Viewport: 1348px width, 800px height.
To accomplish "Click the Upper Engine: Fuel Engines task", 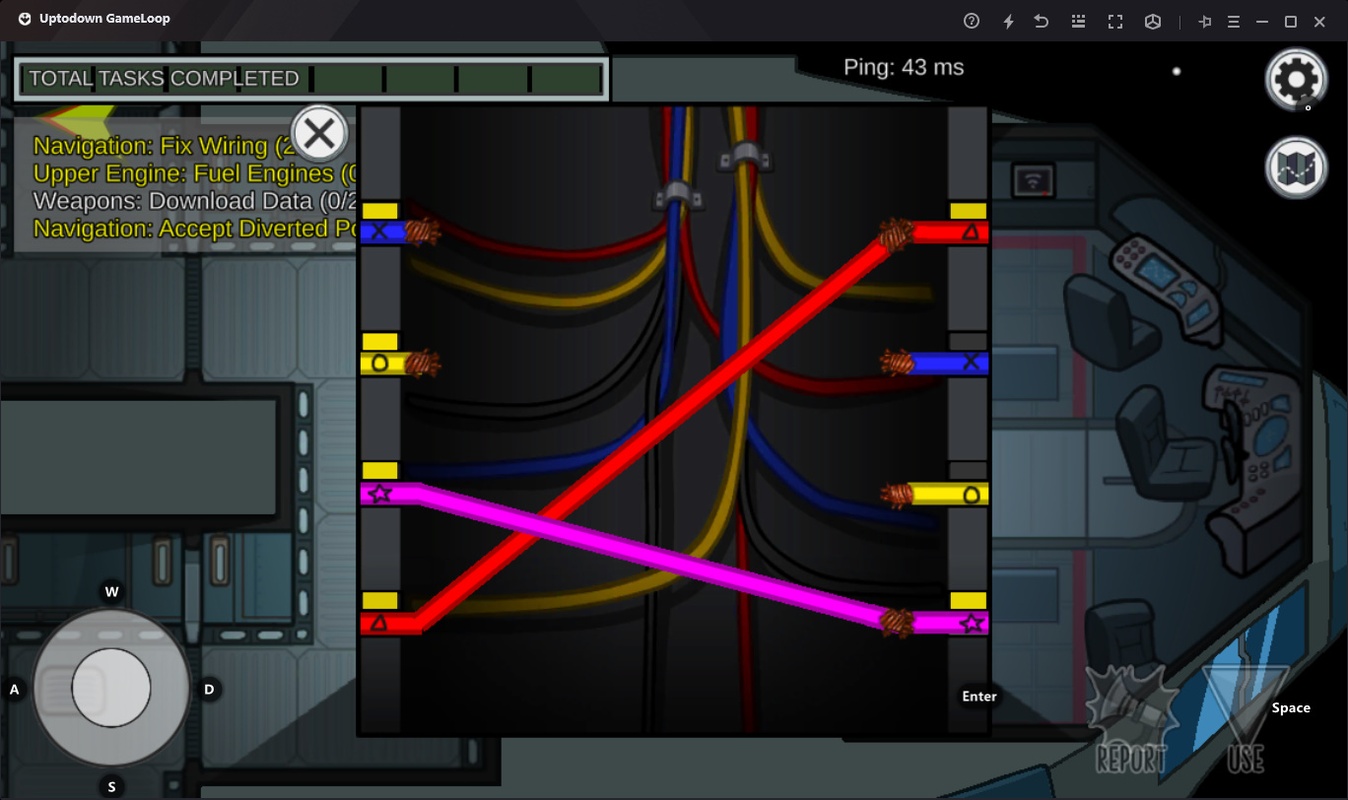I will [195, 174].
